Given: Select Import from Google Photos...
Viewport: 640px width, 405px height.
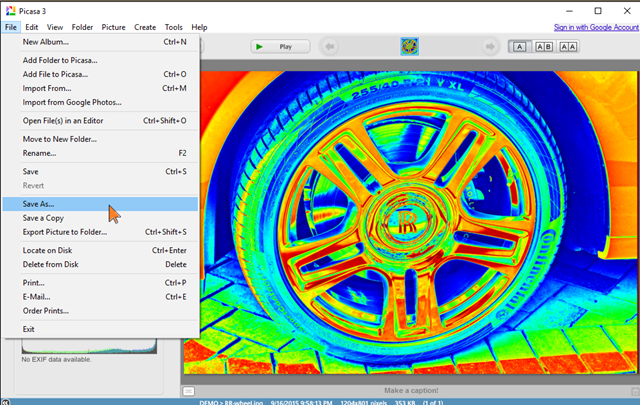Looking at the screenshot, I should click(x=72, y=102).
